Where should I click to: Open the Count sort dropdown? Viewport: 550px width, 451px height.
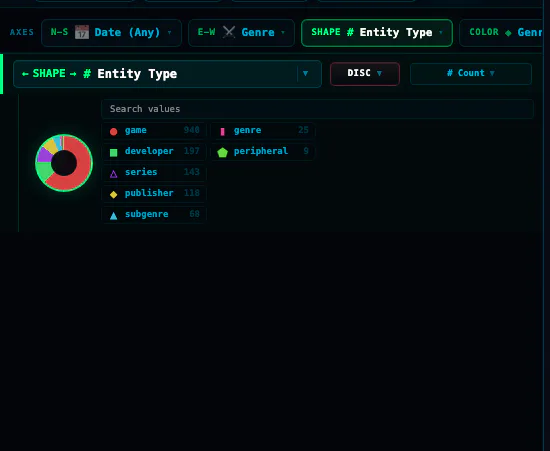click(471, 74)
